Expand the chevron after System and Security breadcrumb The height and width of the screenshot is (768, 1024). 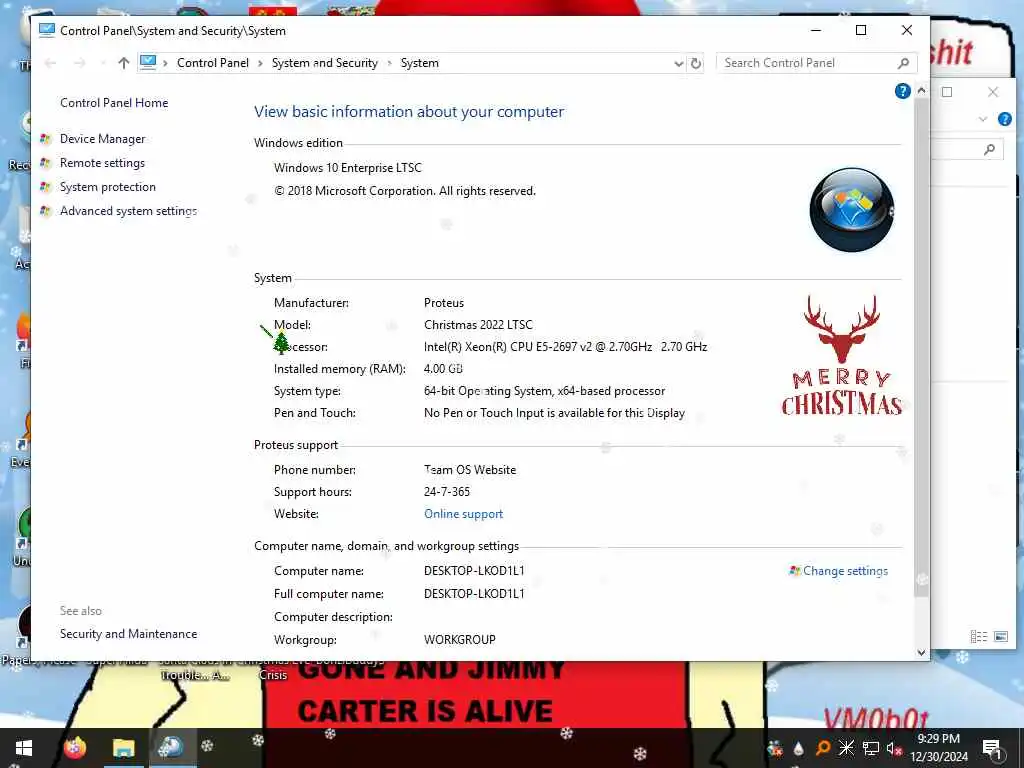point(389,63)
